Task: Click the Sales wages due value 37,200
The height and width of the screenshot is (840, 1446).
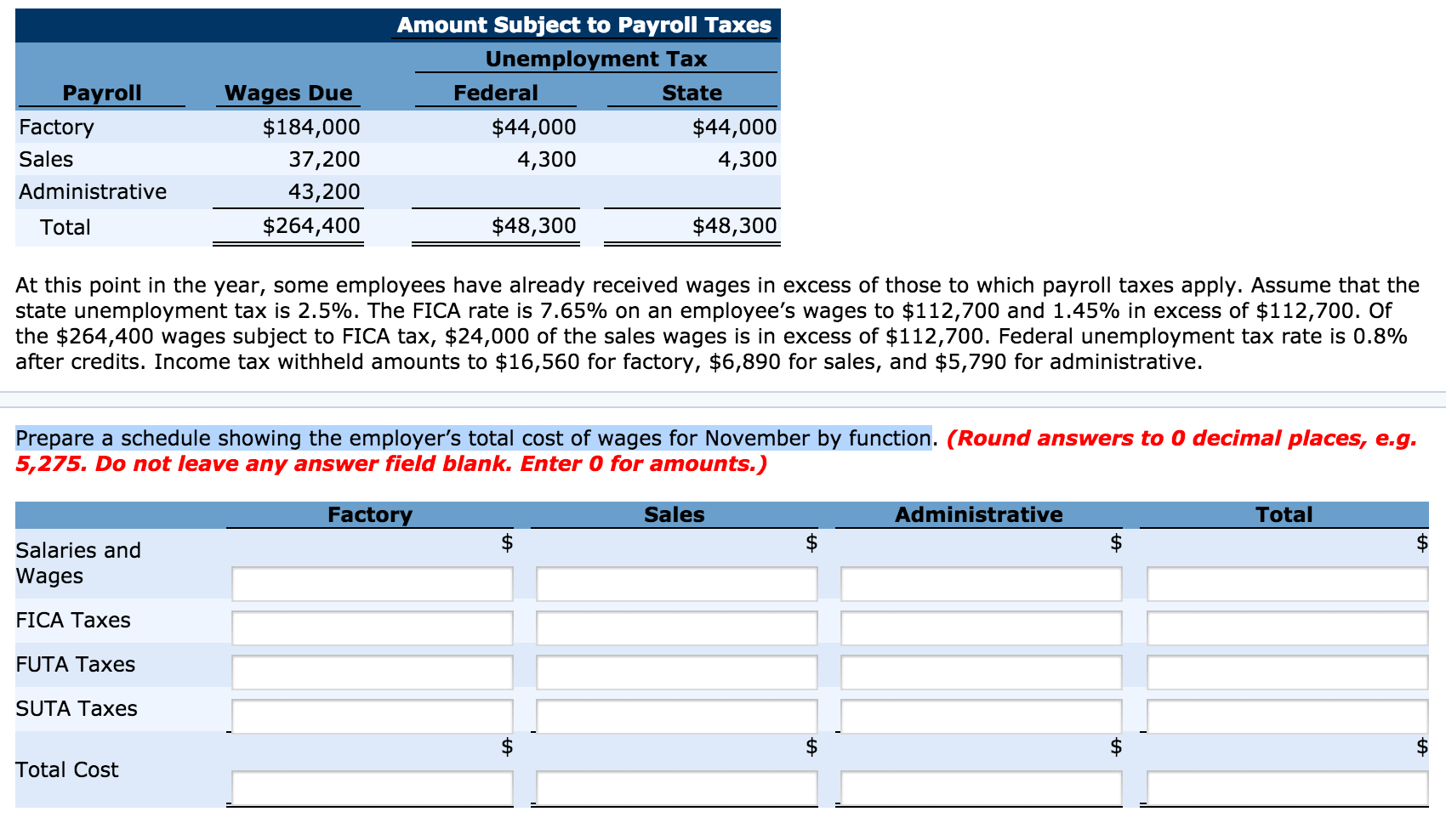Action: (324, 160)
